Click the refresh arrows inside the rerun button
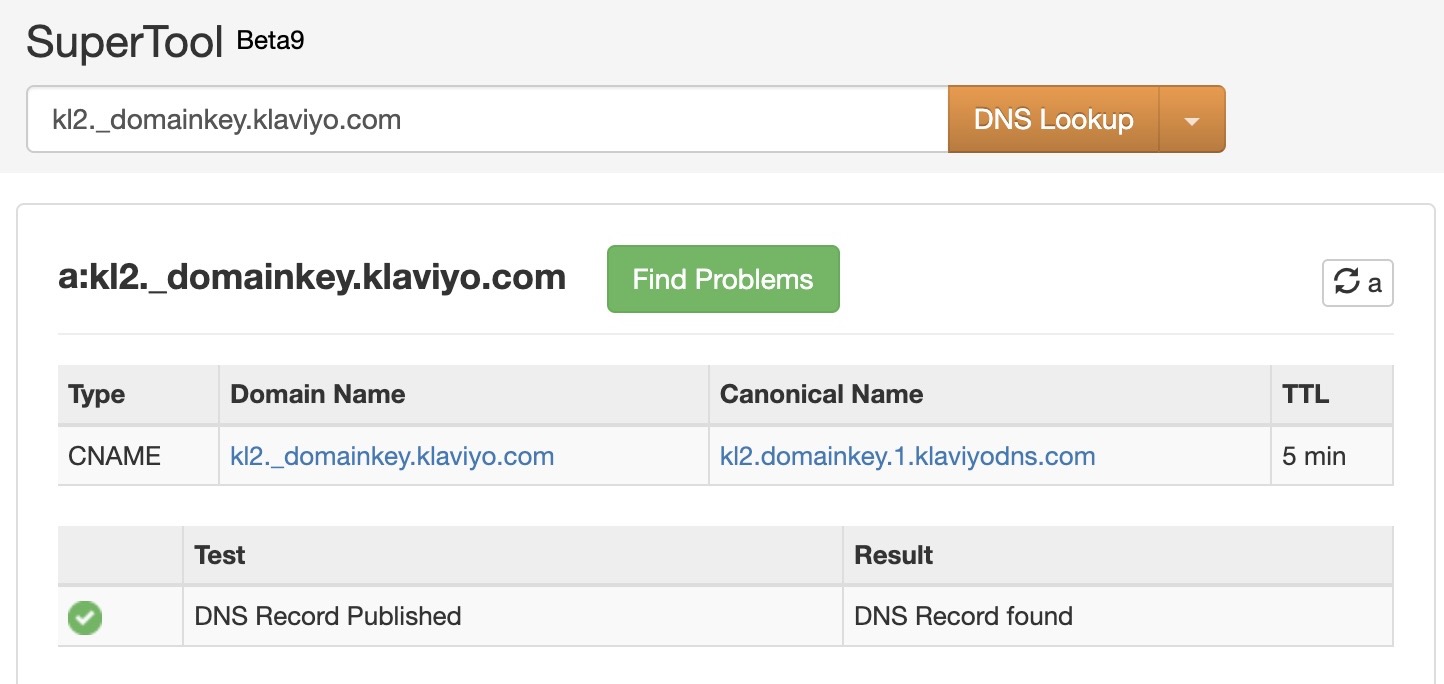Image resolution: width=1444 pixels, height=684 pixels. (1348, 283)
